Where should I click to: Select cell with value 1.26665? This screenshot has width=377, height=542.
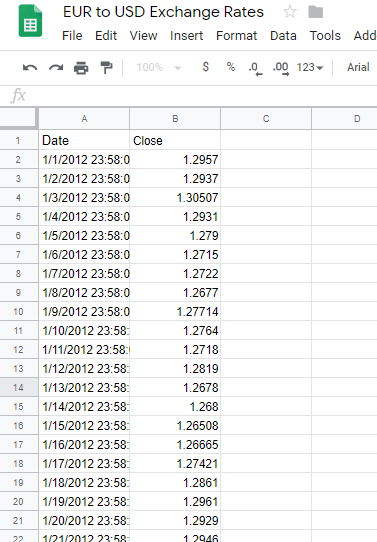point(175,445)
